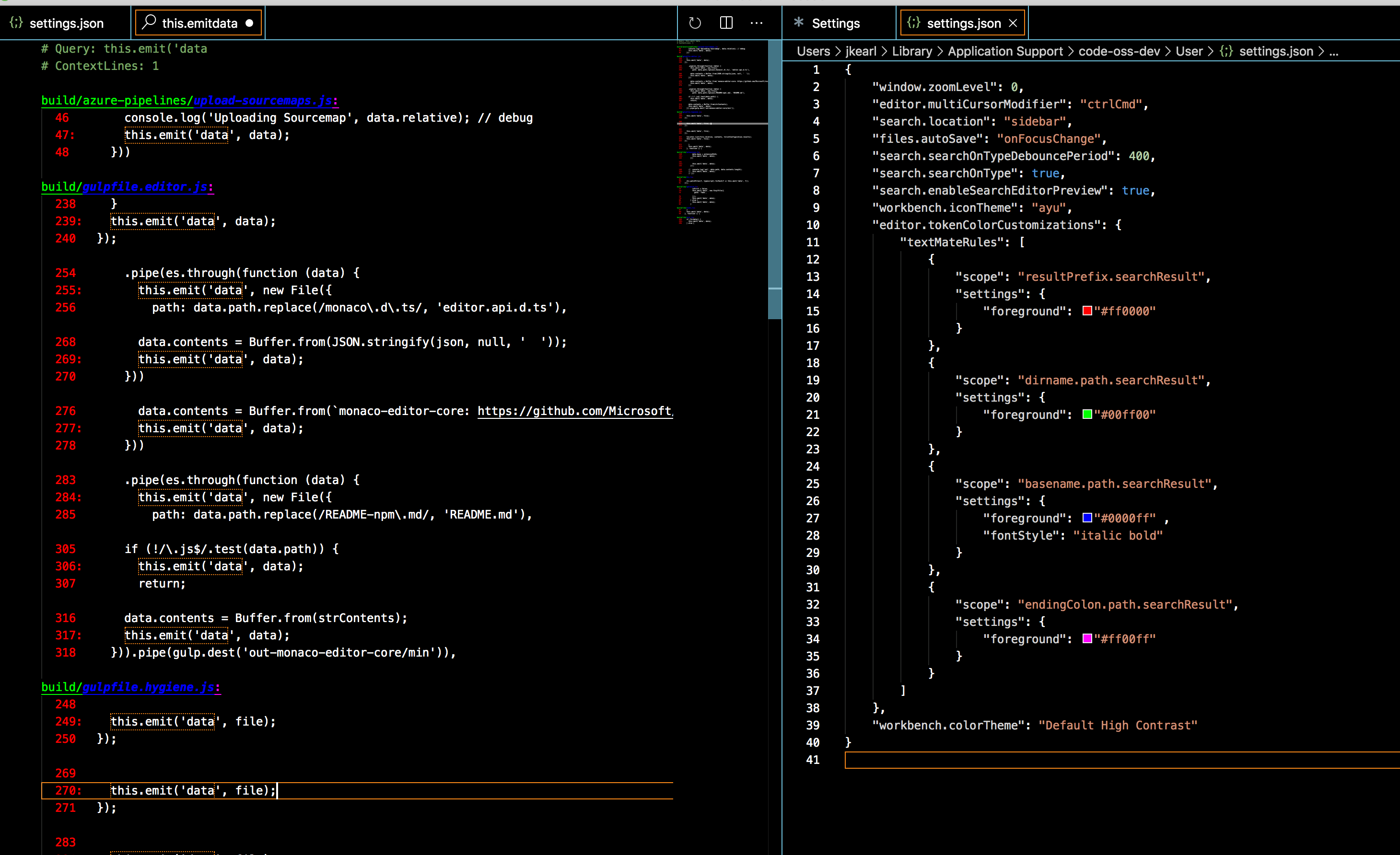Rerun the search query using the refresh icon
Viewport: 1400px width, 855px height.
click(x=694, y=23)
